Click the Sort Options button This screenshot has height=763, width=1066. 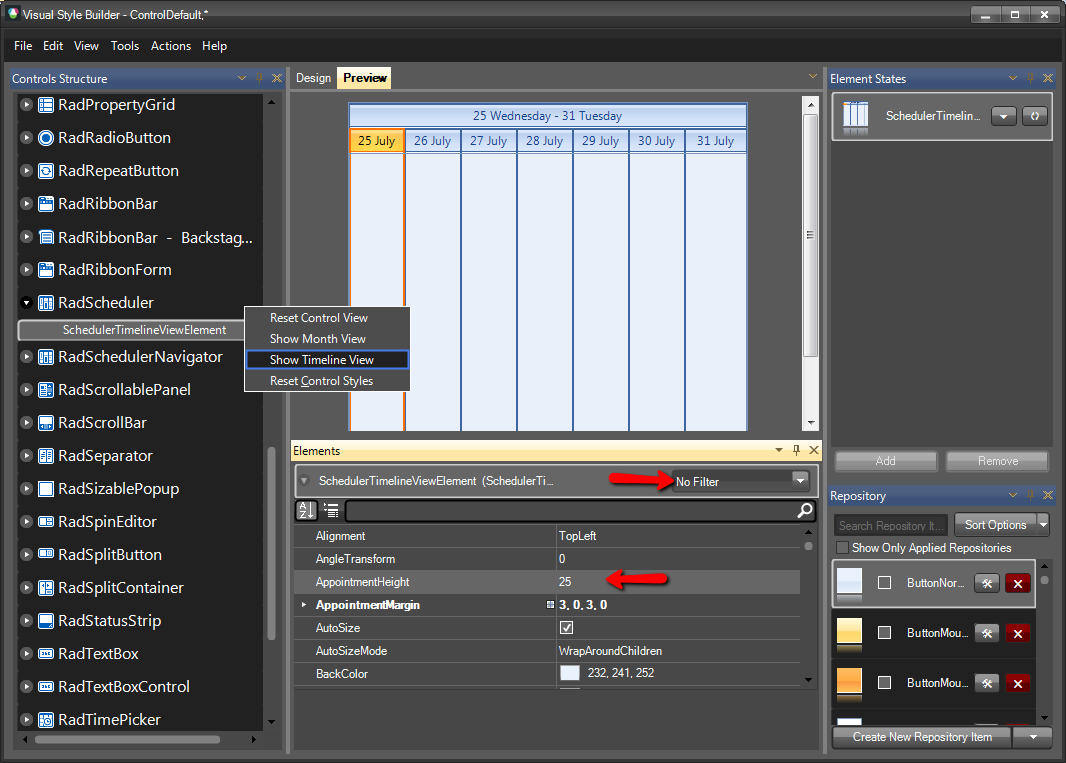tap(995, 524)
